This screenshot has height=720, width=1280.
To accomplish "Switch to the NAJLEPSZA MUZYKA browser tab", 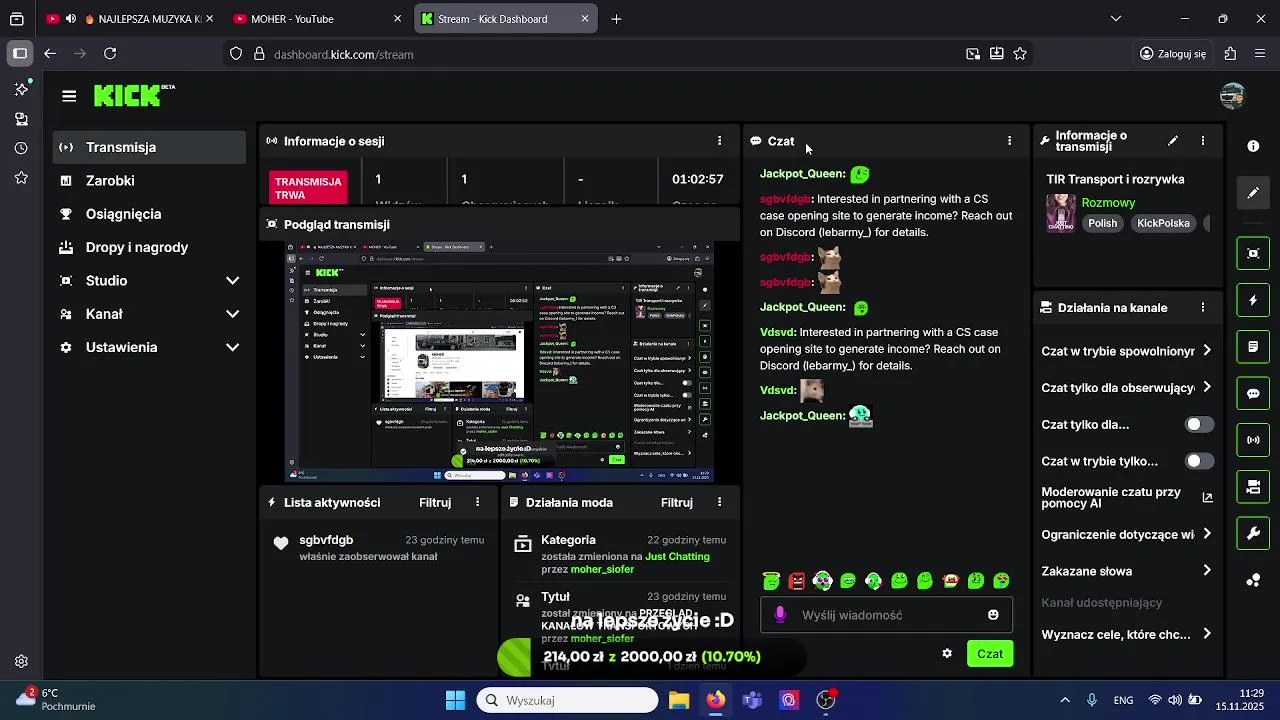I will point(130,19).
